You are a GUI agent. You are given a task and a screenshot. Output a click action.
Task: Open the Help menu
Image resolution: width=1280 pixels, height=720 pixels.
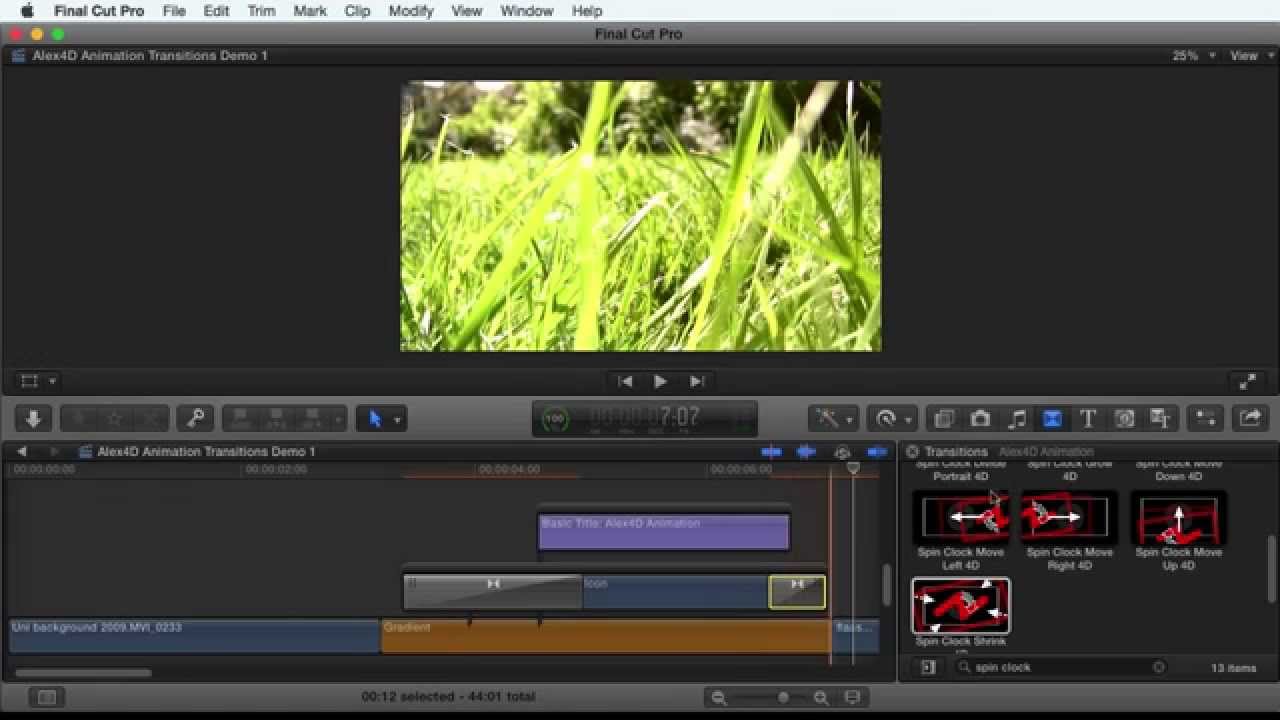[587, 11]
